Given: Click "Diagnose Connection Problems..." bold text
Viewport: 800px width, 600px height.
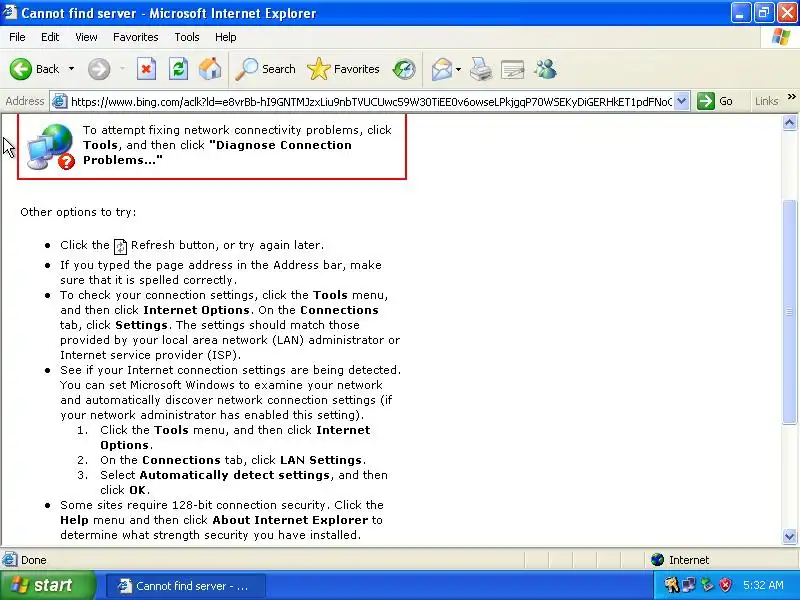Looking at the screenshot, I should point(217,153).
